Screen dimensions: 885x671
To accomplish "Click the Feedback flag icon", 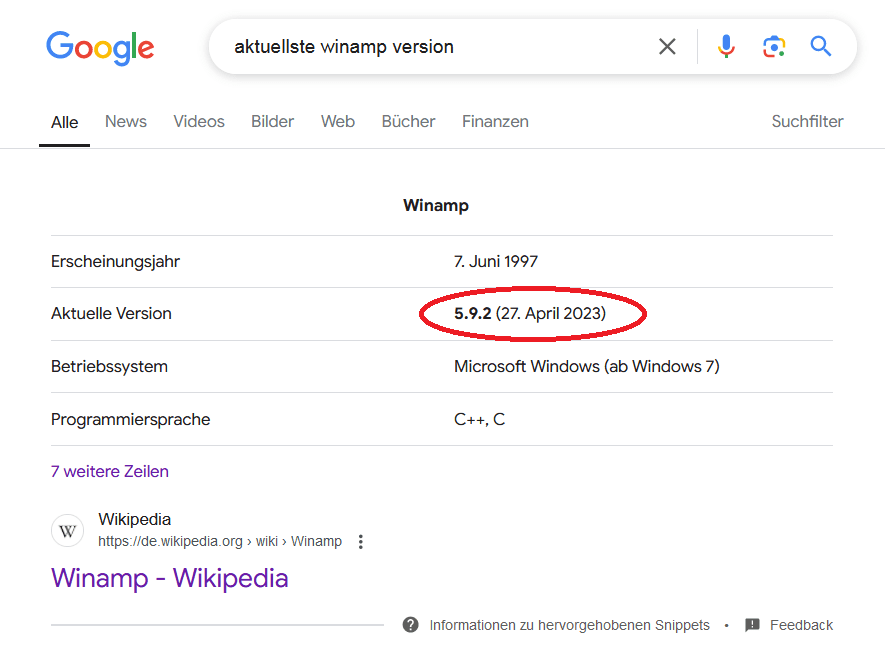I will click(x=752, y=625).
